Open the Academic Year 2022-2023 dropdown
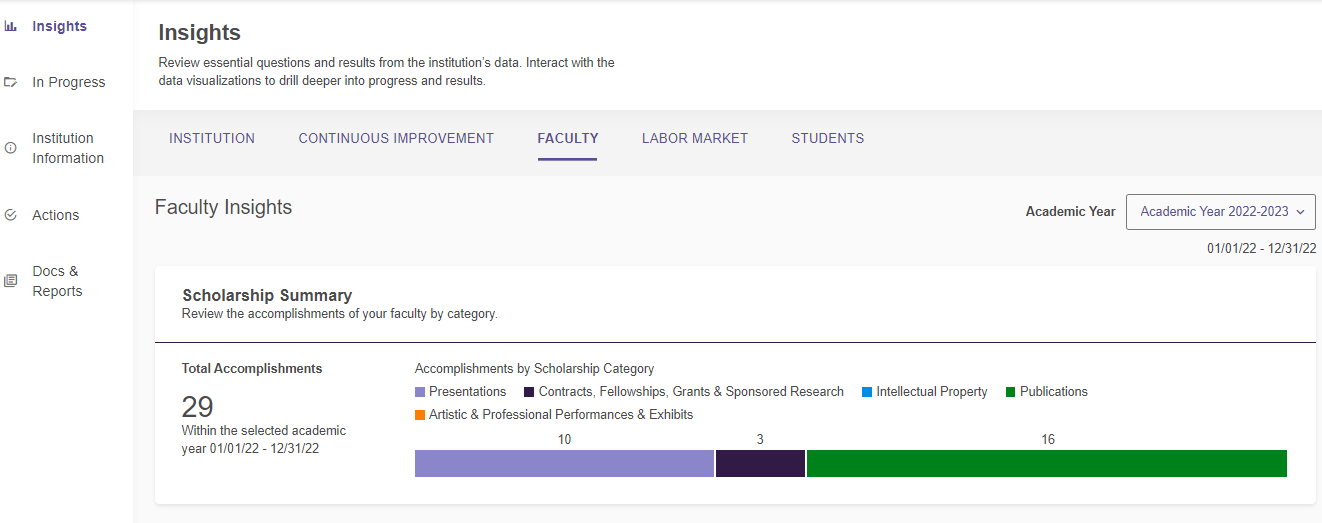This screenshot has width=1322, height=523. [x=1221, y=212]
